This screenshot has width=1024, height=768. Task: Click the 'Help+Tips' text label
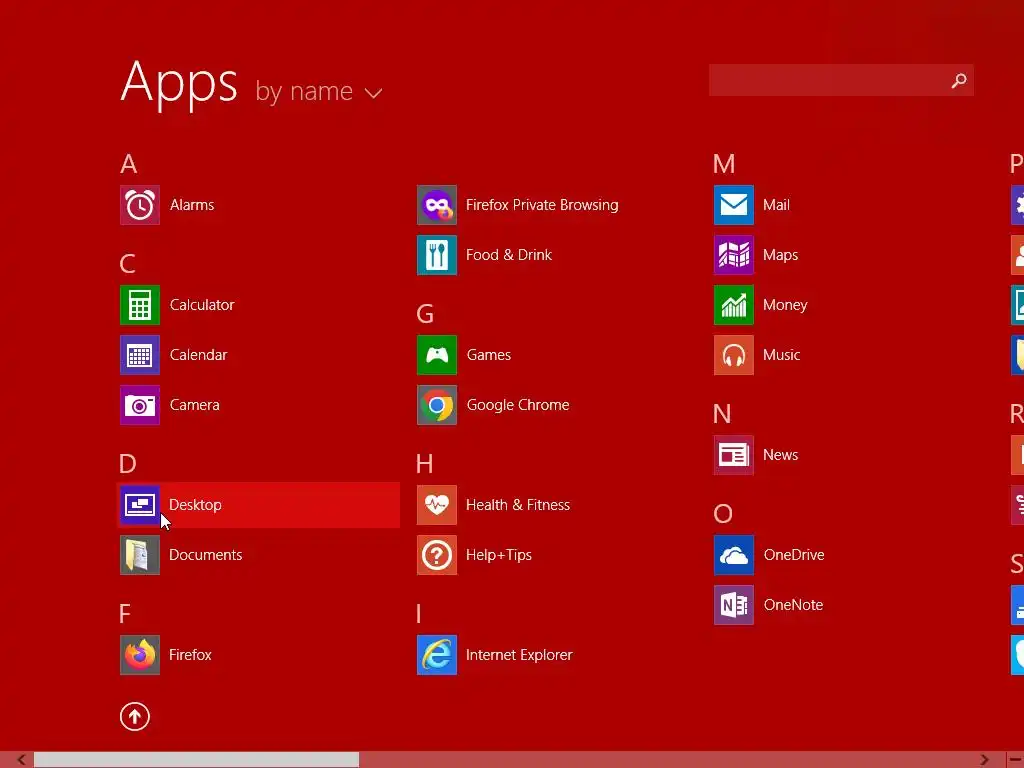coord(499,555)
